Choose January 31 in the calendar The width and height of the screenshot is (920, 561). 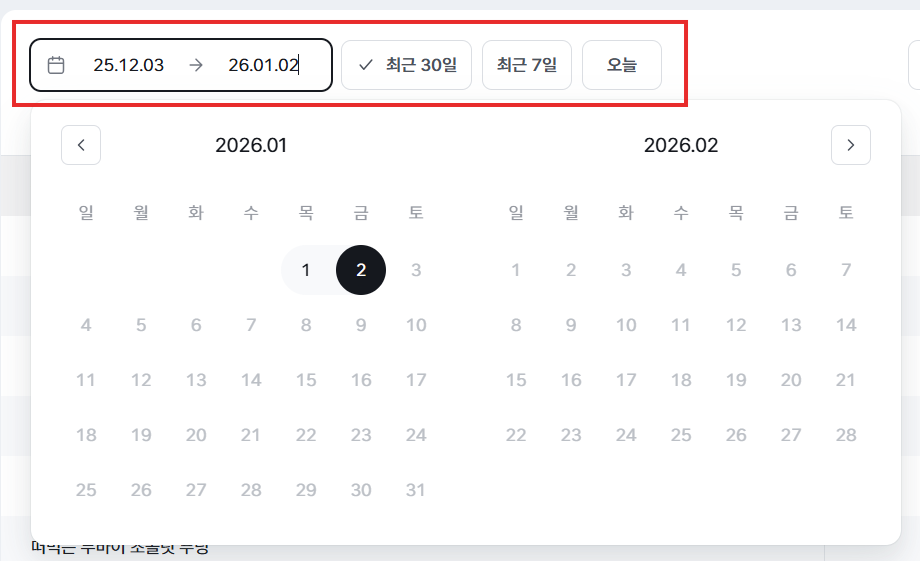(x=416, y=490)
